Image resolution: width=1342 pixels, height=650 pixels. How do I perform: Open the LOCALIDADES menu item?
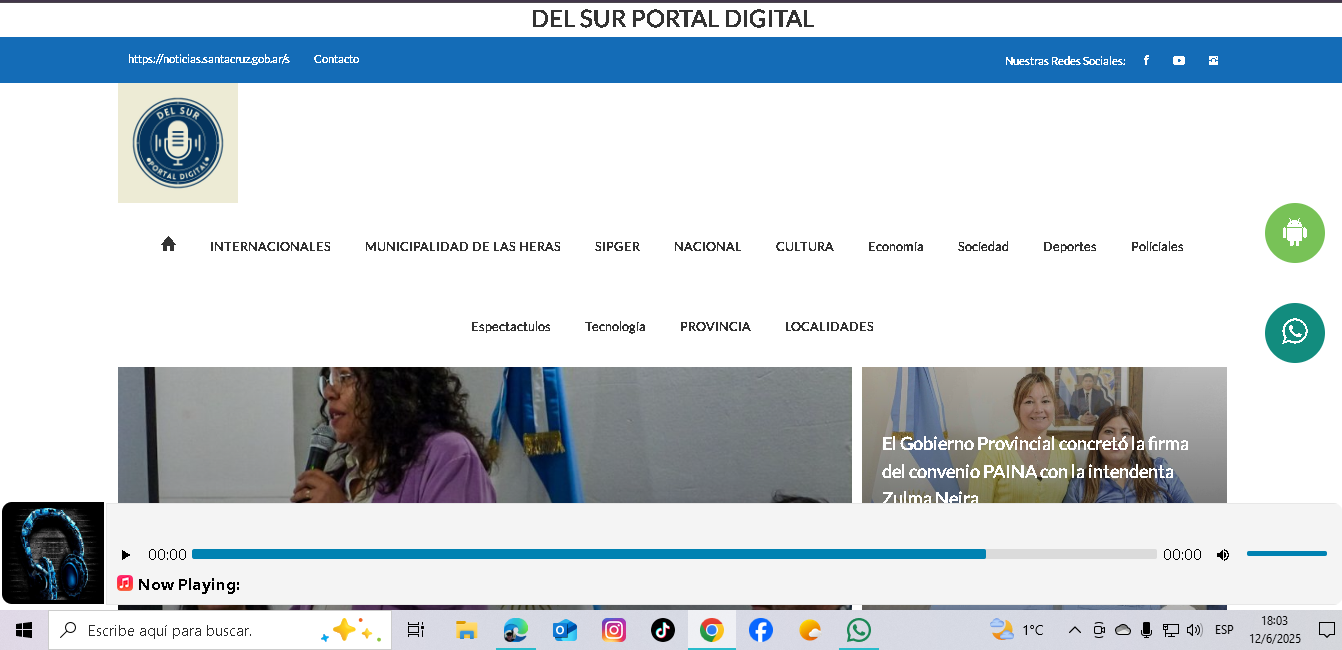[829, 326]
